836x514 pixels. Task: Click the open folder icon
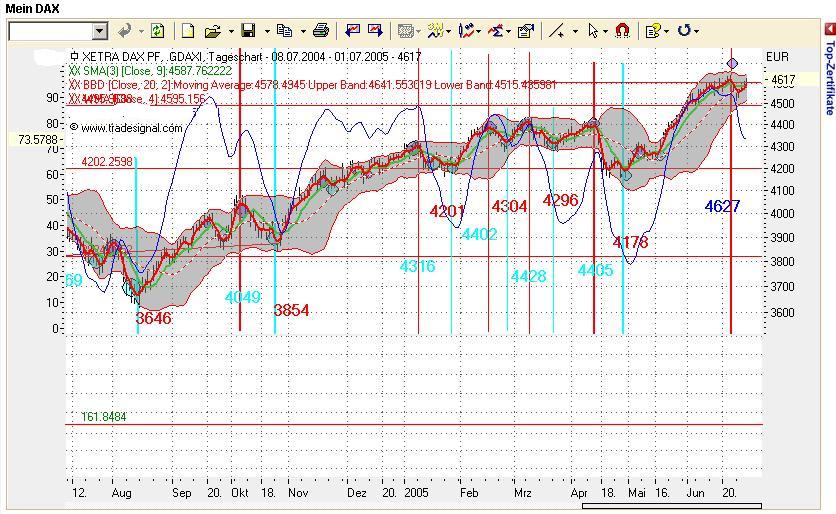coord(213,31)
